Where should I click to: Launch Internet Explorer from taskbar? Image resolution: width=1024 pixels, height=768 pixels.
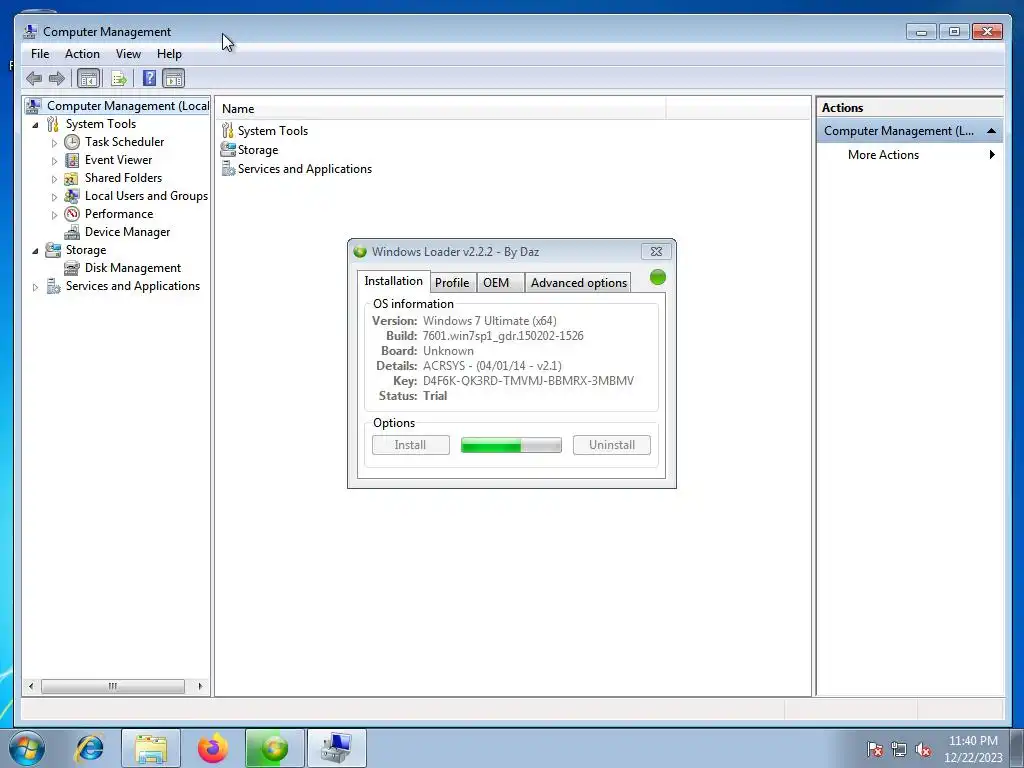(x=89, y=748)
